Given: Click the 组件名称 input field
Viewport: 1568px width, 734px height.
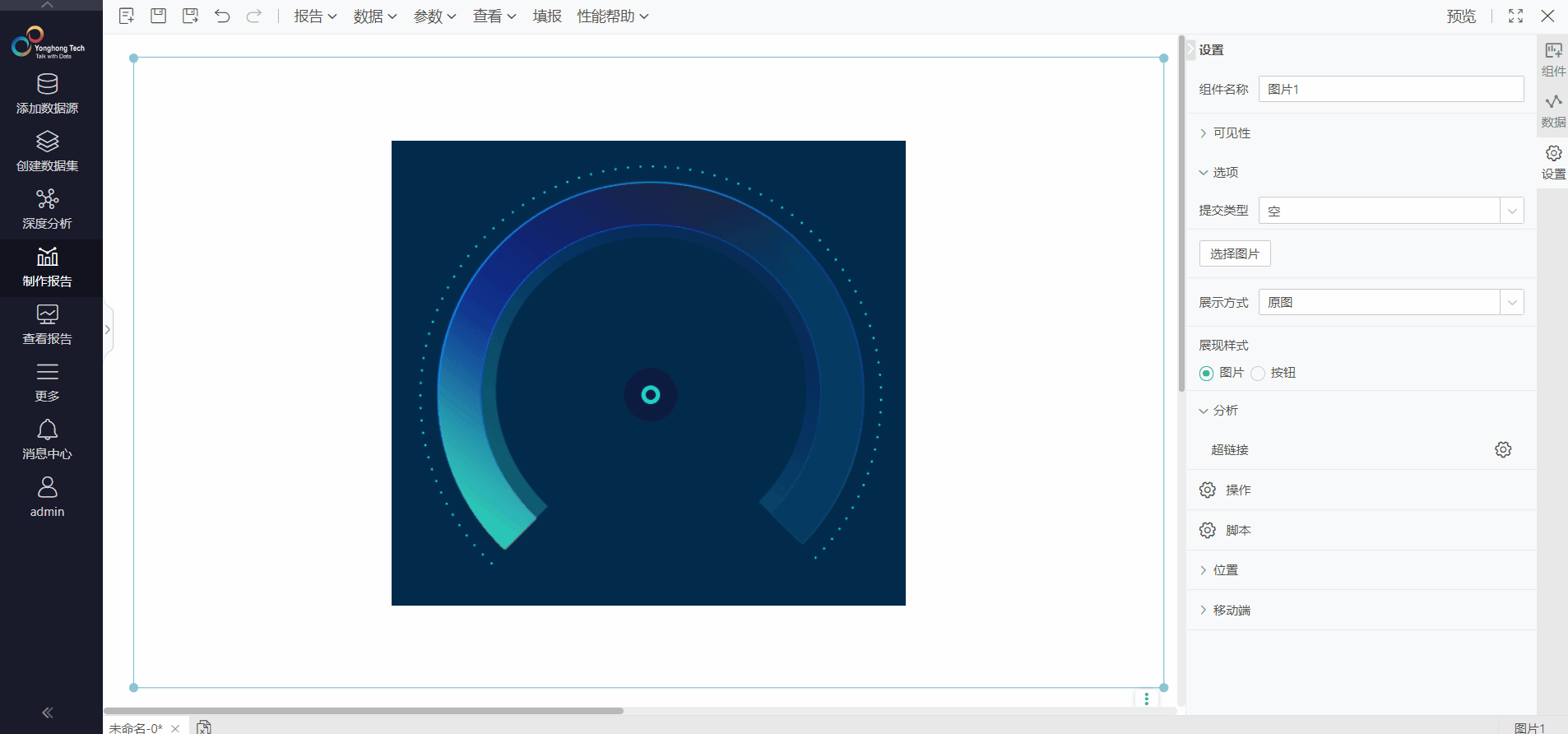Looking at the screenshot, I should [x=1391, y=89].
